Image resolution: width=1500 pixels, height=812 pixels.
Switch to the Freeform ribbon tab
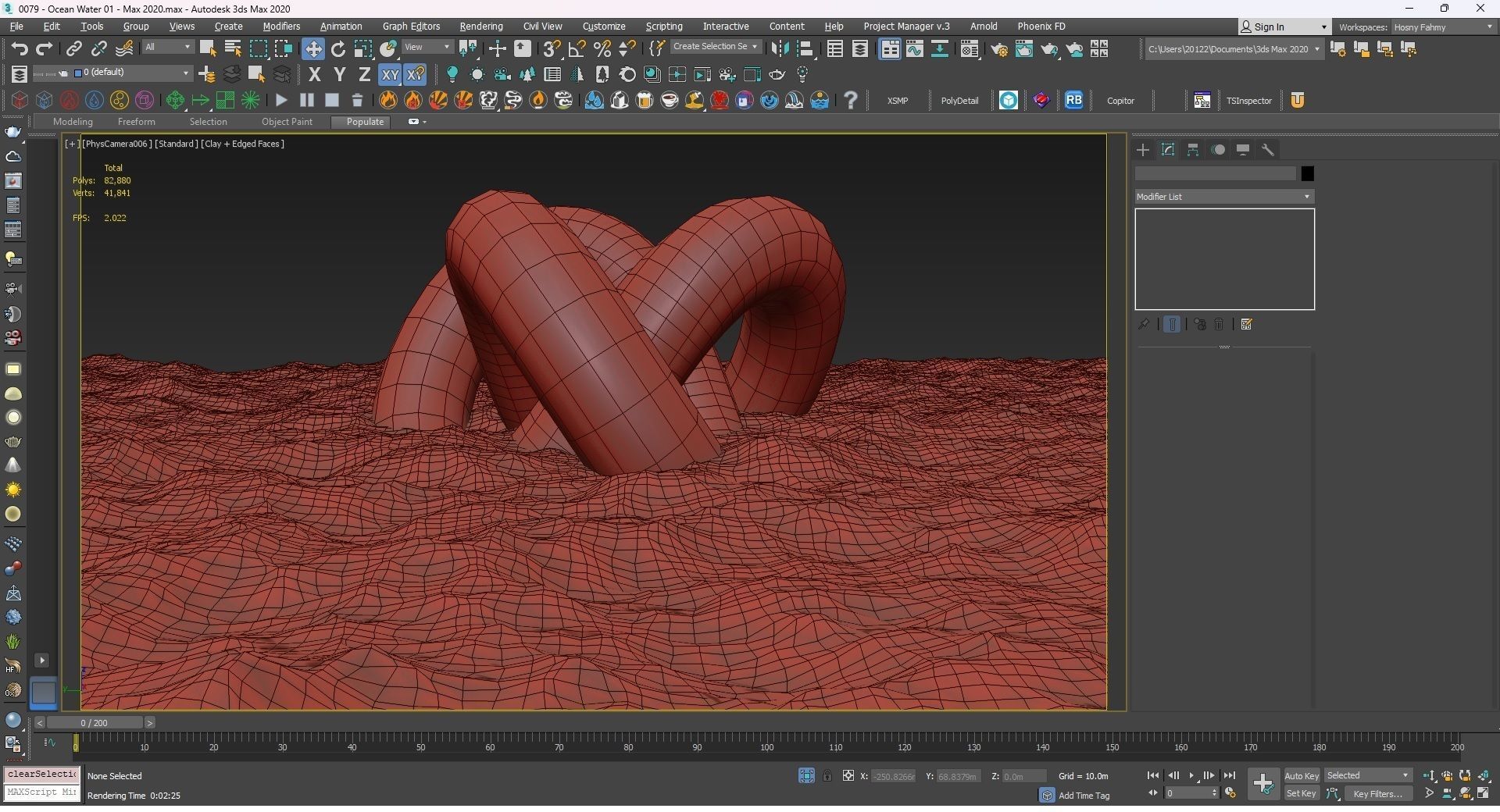[x=136, y=122]
